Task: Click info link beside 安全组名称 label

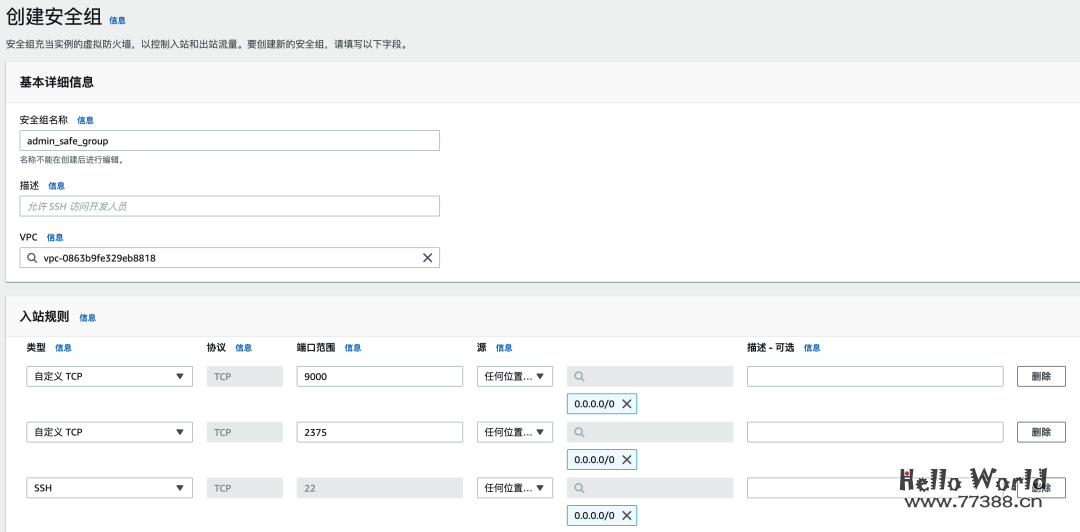Action: (x=85, y=120)
